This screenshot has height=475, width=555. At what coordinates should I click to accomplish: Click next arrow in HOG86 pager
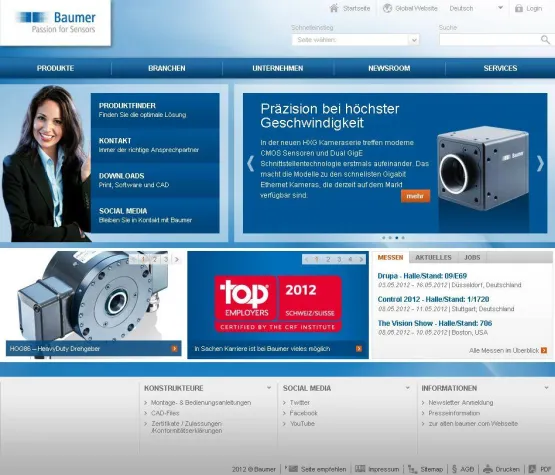(177, 259)
